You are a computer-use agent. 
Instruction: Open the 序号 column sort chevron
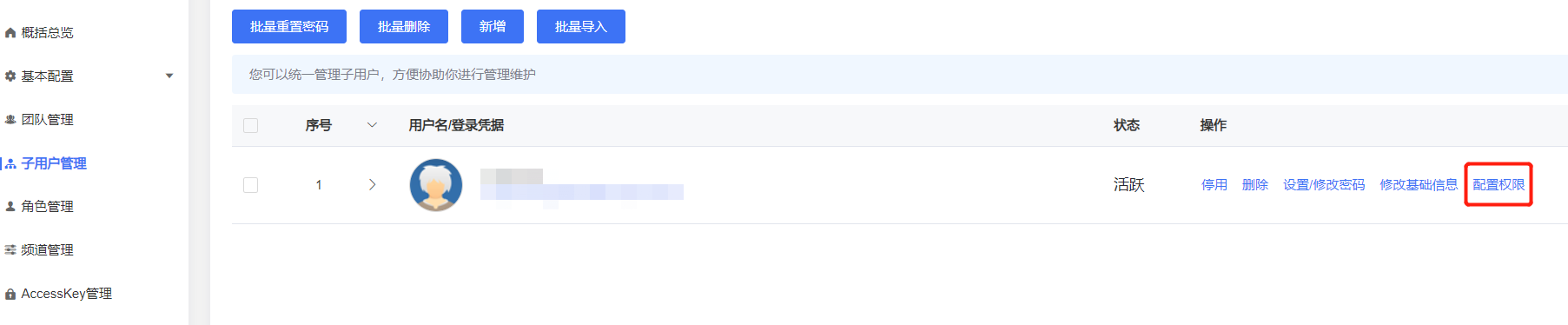(372, 126)
